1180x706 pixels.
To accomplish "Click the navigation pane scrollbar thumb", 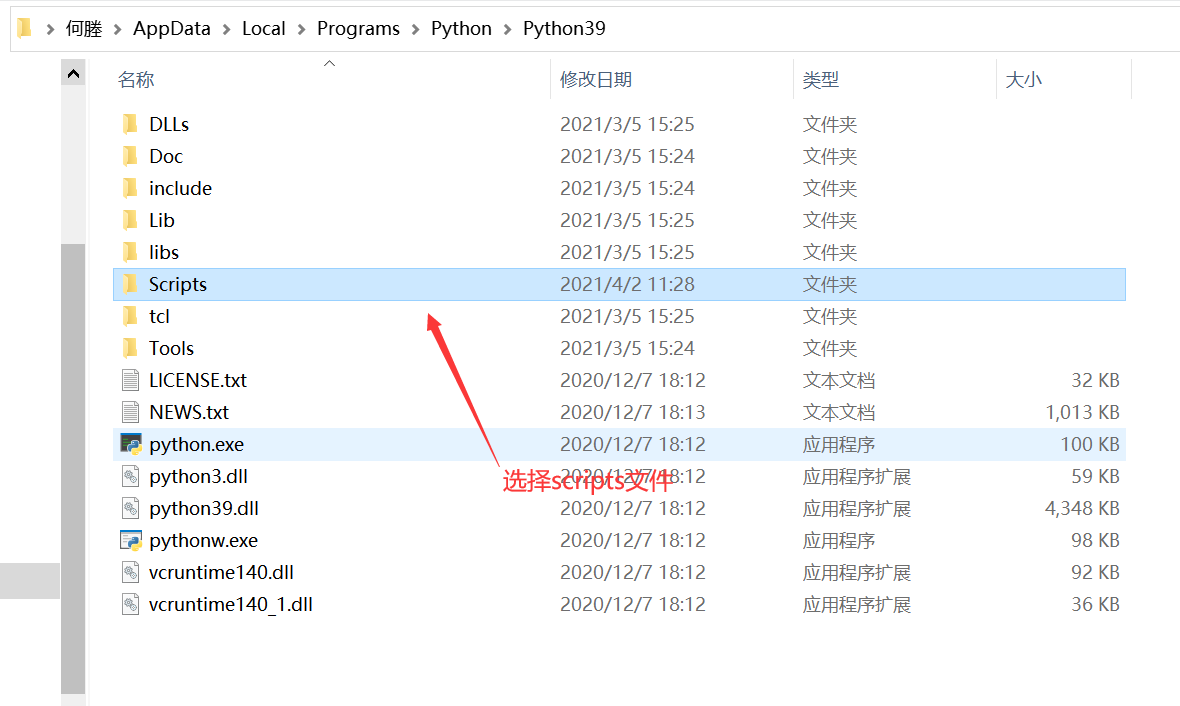I will [73, 468].
